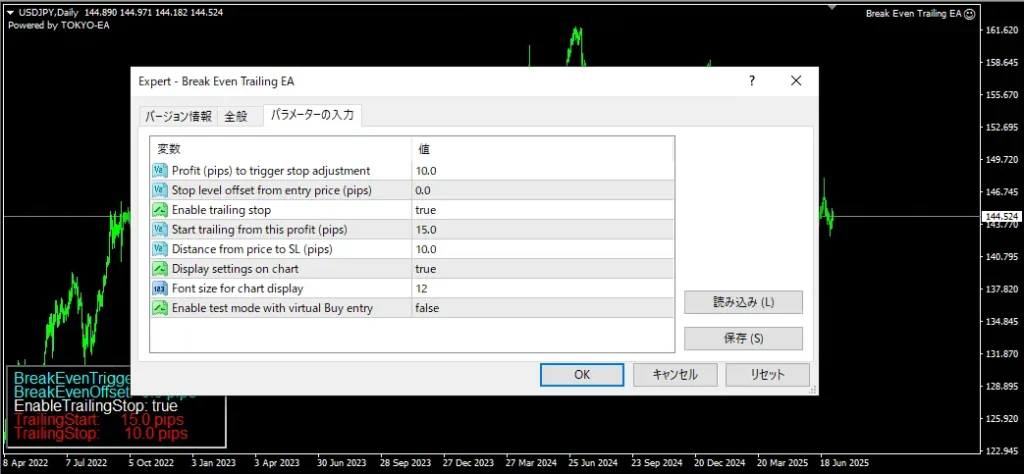Click the integer icon beside Font size for chart display
1024x474 pixels.
(160, 289)
